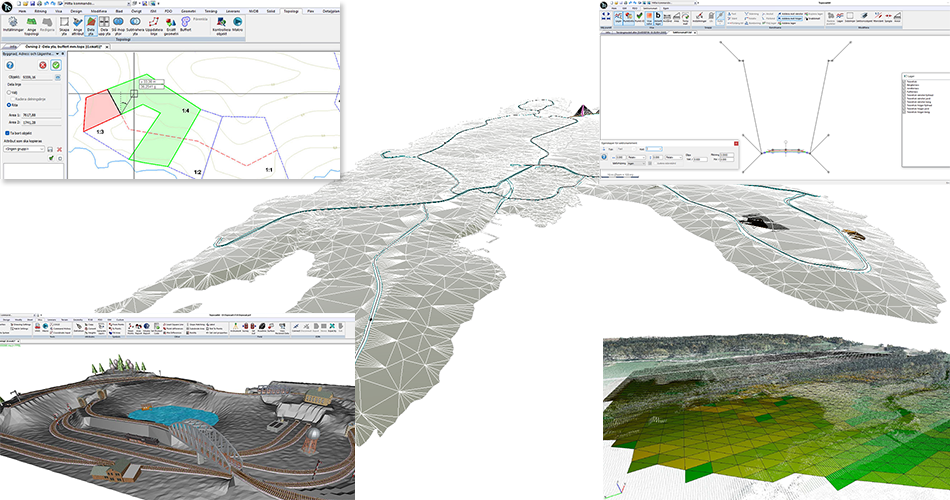
Task: Click the red delete X beside group dropdown
Action: pos(59,150)
